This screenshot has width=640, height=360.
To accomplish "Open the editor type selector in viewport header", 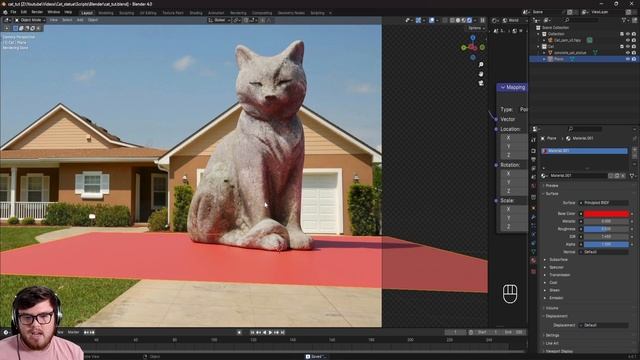I will (7, 20).
